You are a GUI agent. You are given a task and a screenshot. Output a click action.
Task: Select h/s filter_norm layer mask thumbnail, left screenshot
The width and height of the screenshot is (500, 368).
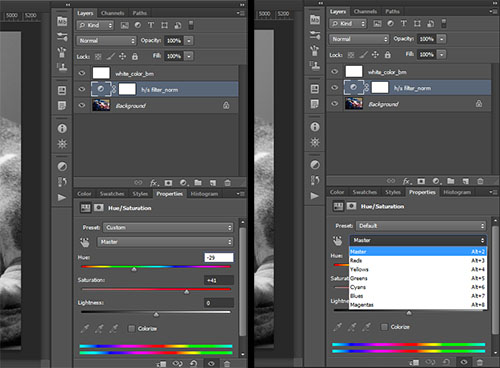[x=127, y=89]
